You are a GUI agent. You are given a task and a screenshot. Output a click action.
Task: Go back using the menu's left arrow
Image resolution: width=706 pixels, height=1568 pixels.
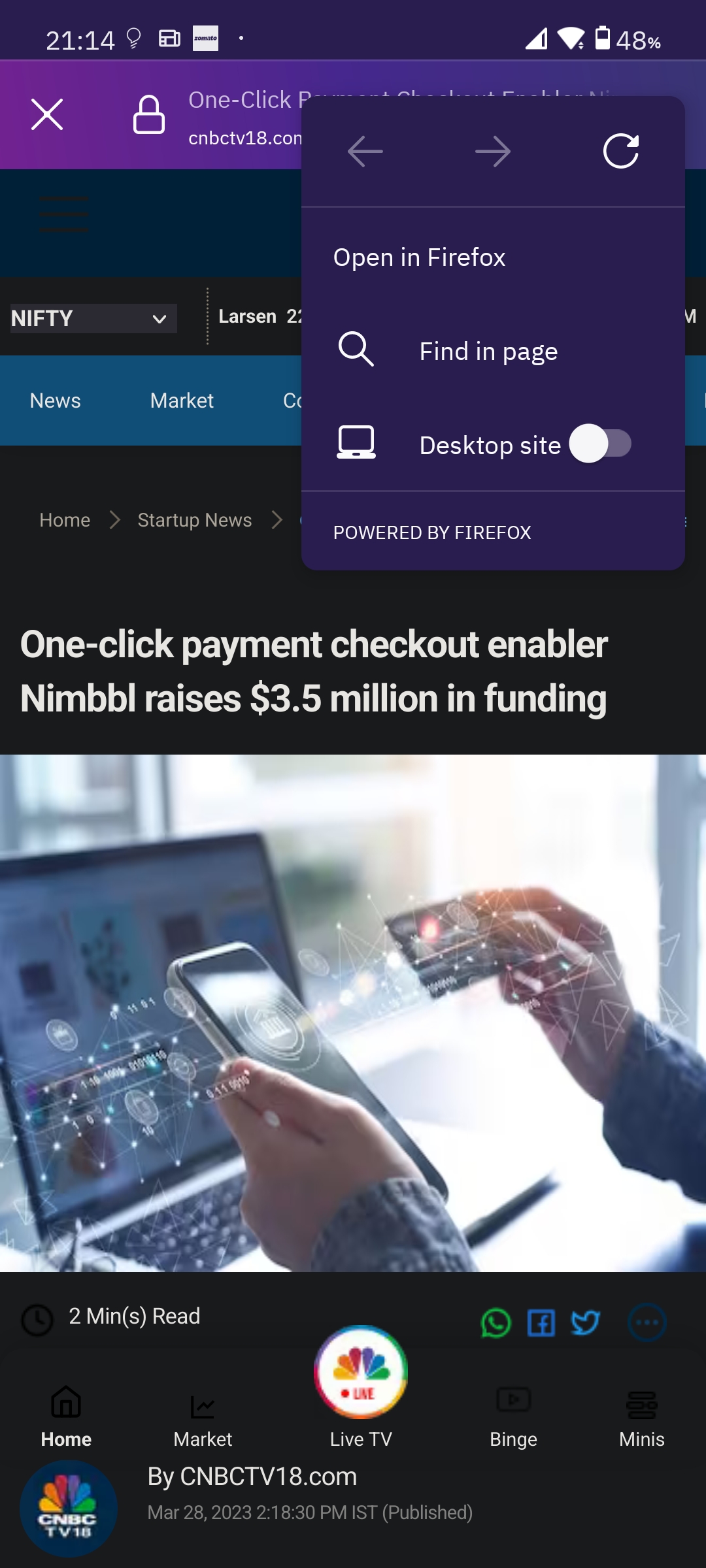tap(365, 152)
